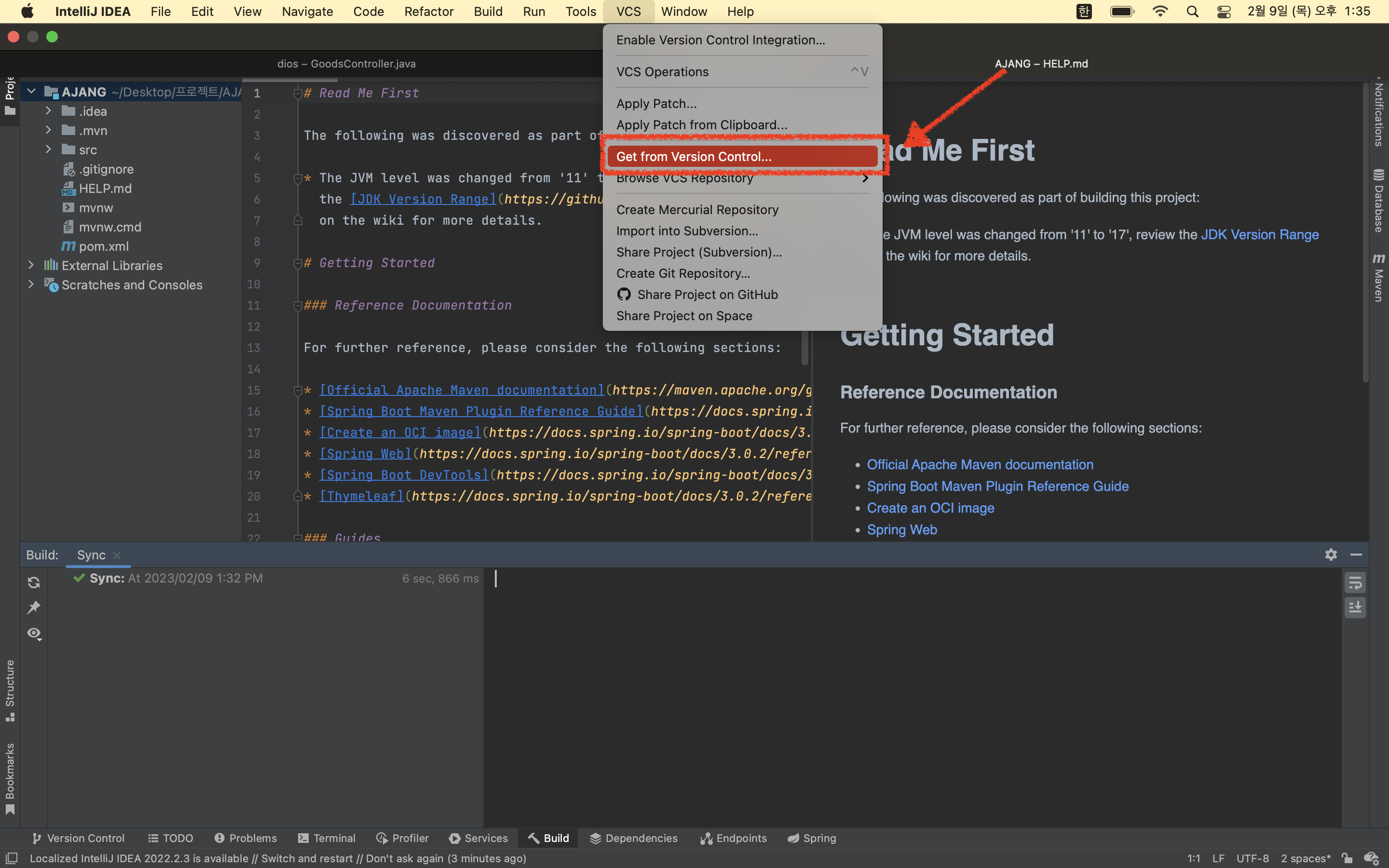Fold the Read Me First heading at line 1
Screen dimensions: 1389x868
(x=297, y=94)
